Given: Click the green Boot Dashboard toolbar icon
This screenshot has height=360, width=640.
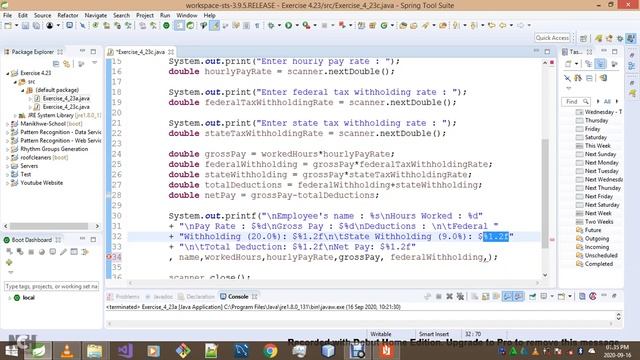Looking at the screenshot, I should tap(166, 26).
